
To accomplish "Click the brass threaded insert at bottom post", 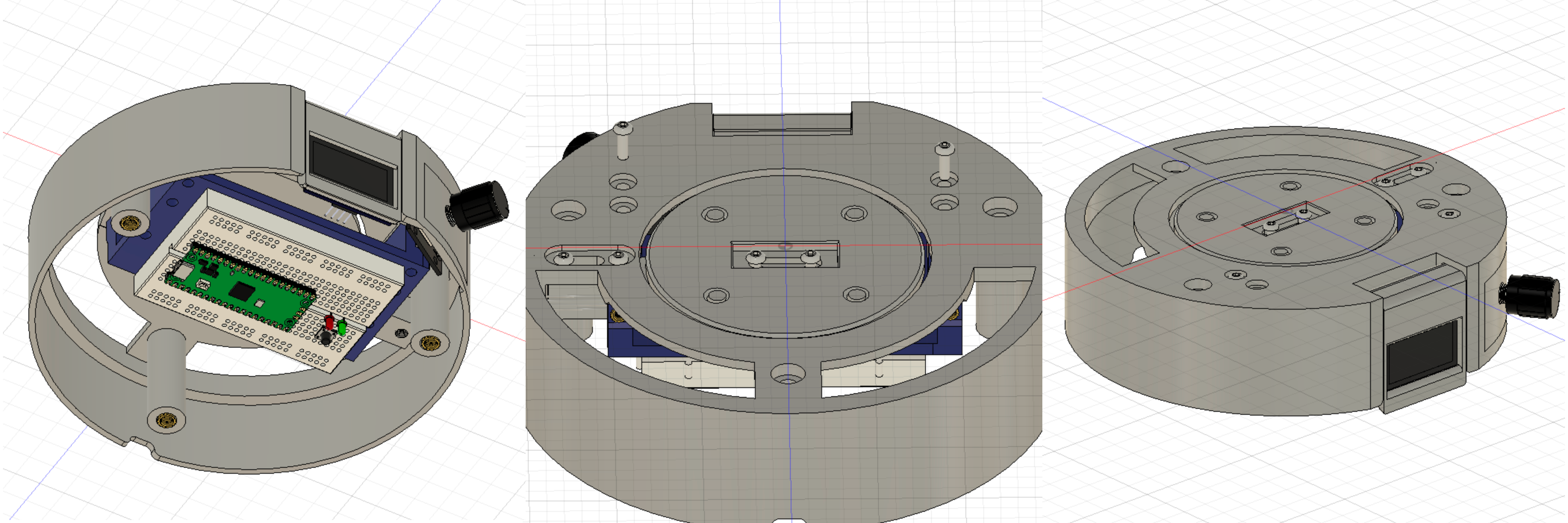I will point(166,420).
